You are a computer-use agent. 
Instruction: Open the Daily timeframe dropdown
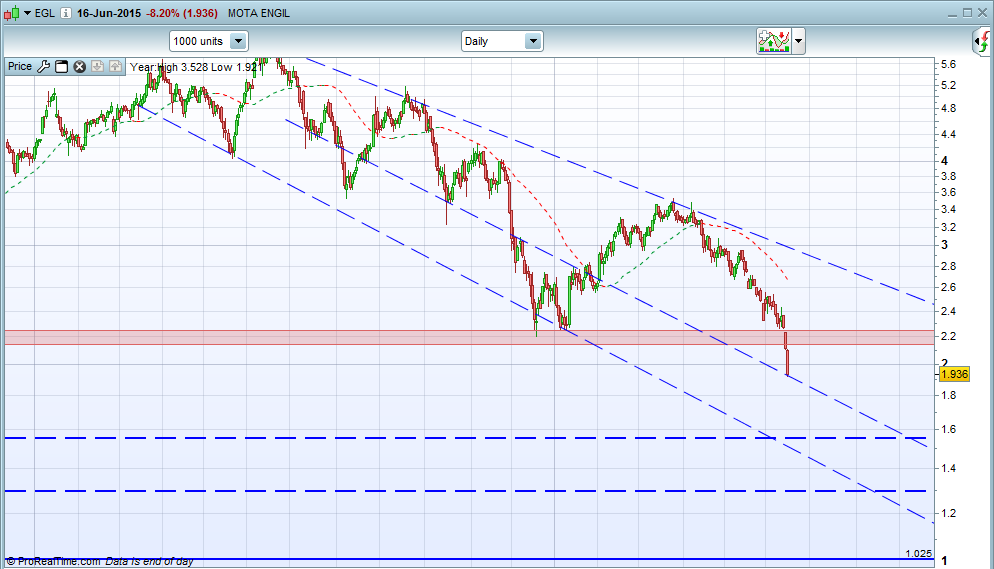(533, 41)
